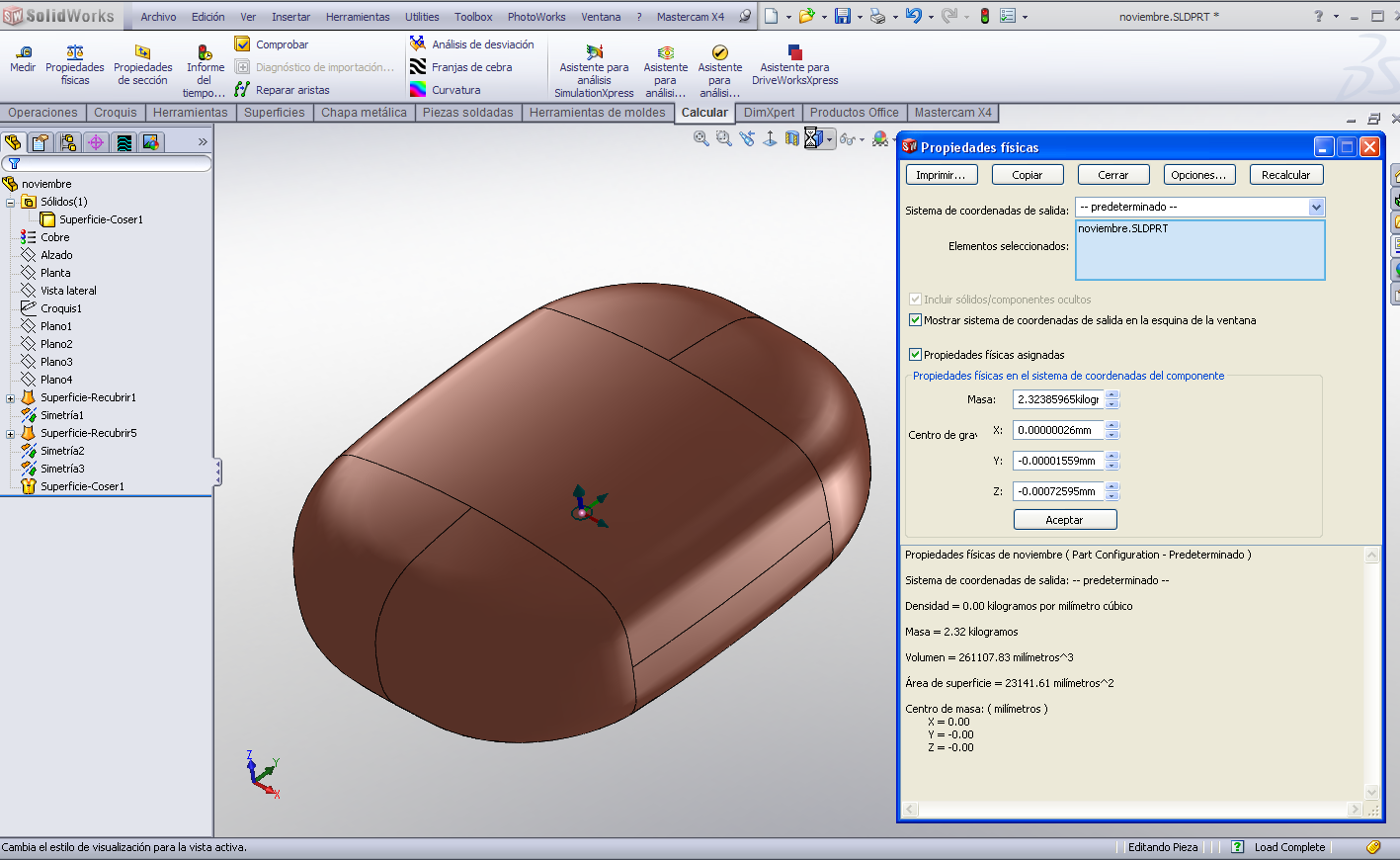Open Propiedades de sección tool
Image resolution: width=1400 pixels, height=860 pixels.
(143, 65)
